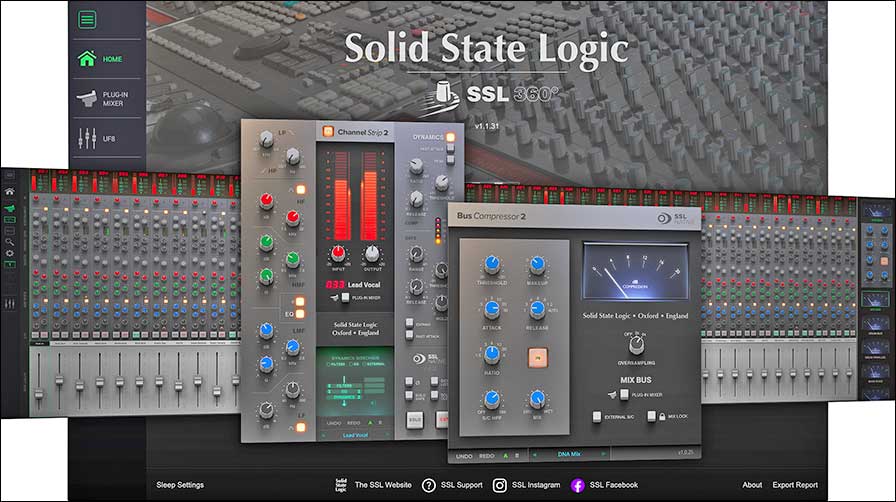This screenshot has height=502, width=896.
Task: Toggle the Channel Strip 2 orange power button
Action: coord(328,132)
